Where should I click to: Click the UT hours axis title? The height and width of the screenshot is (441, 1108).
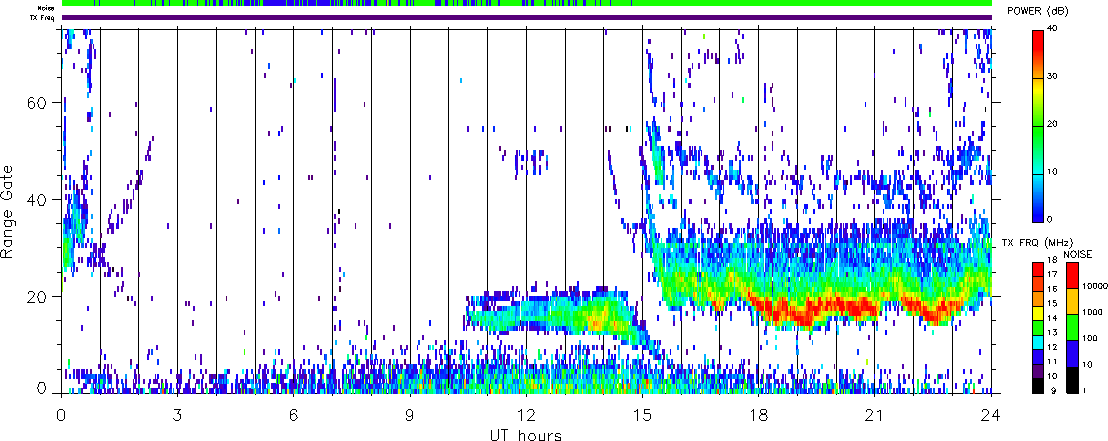[526, 434]
